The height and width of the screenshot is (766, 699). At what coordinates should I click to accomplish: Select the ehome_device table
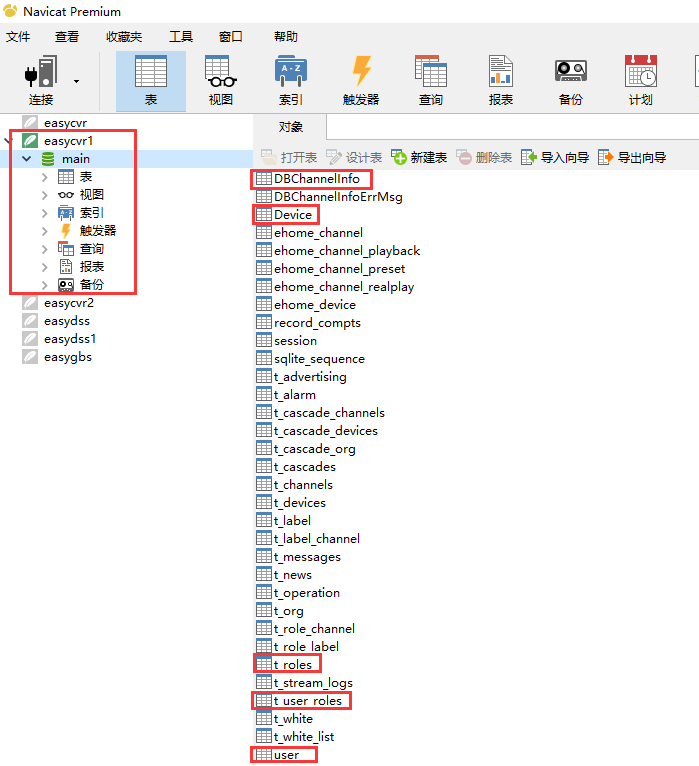315,305
